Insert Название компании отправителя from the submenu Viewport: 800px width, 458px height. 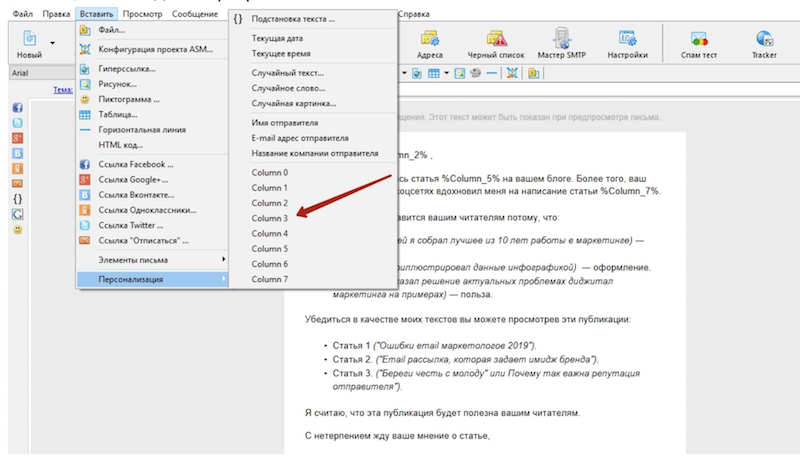coord(313,154)
